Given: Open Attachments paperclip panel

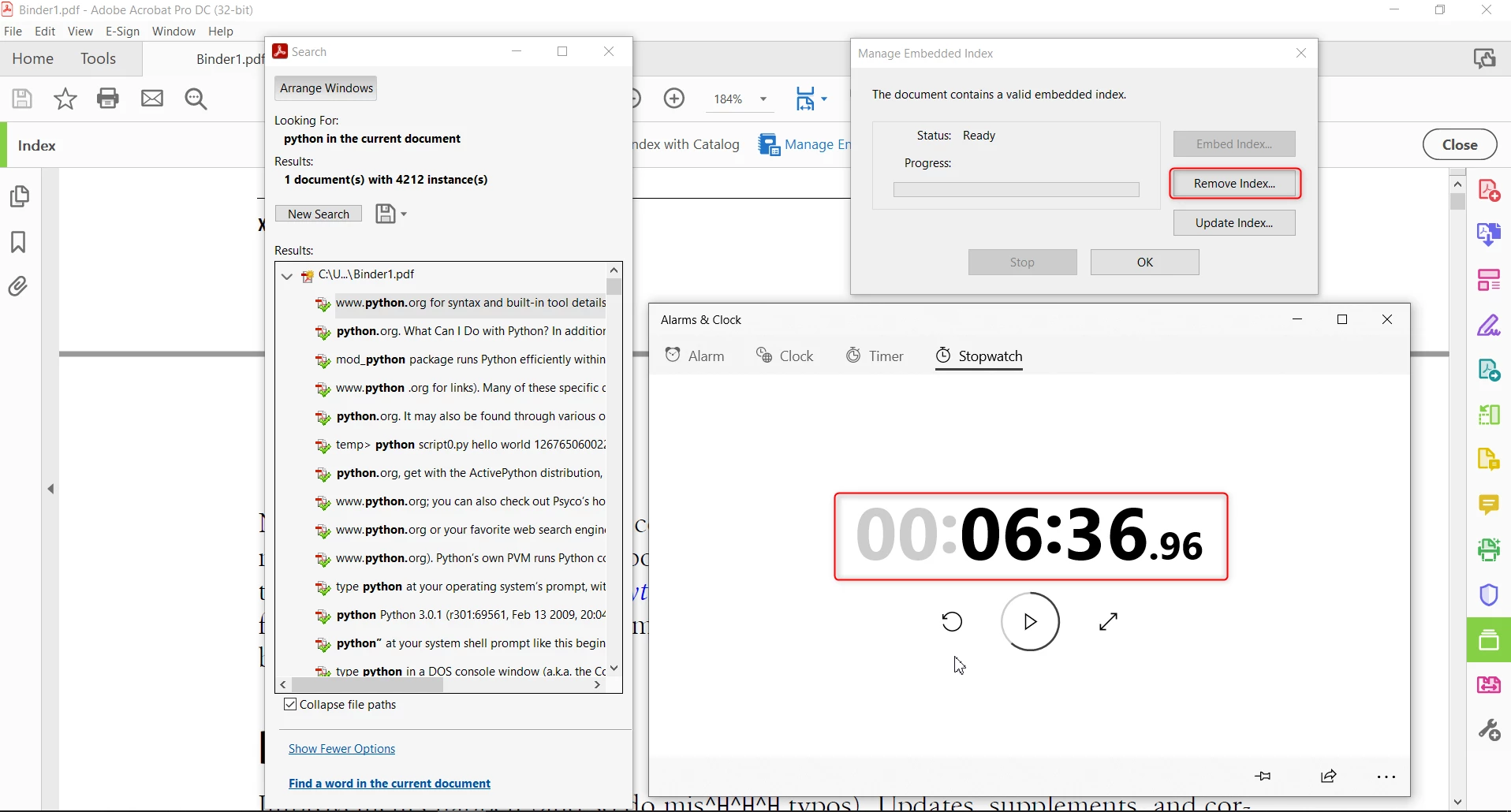Looking at the screenshot, I should click(19, 286).
